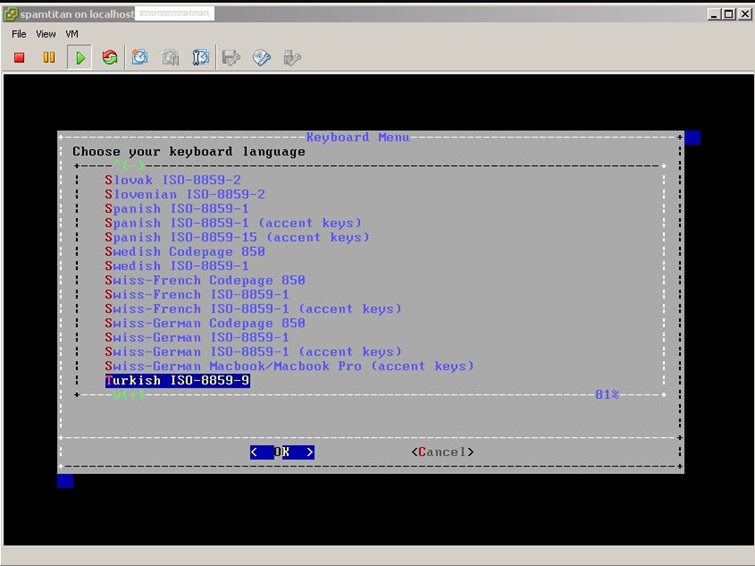The image size is (755, 566).
Task: Click the ^(-) scroll-up indicator
Action: pyautogui.click(x=129, y=166)
